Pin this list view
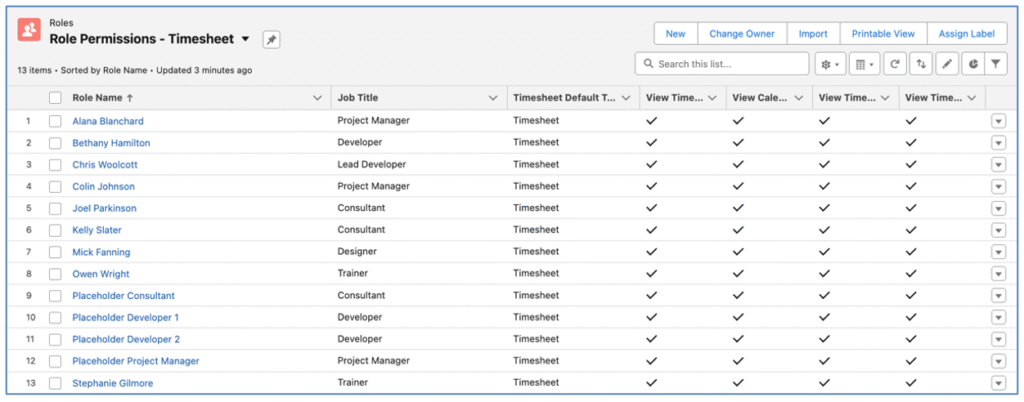Screen dimensions: 1024x402 (271, 40)
